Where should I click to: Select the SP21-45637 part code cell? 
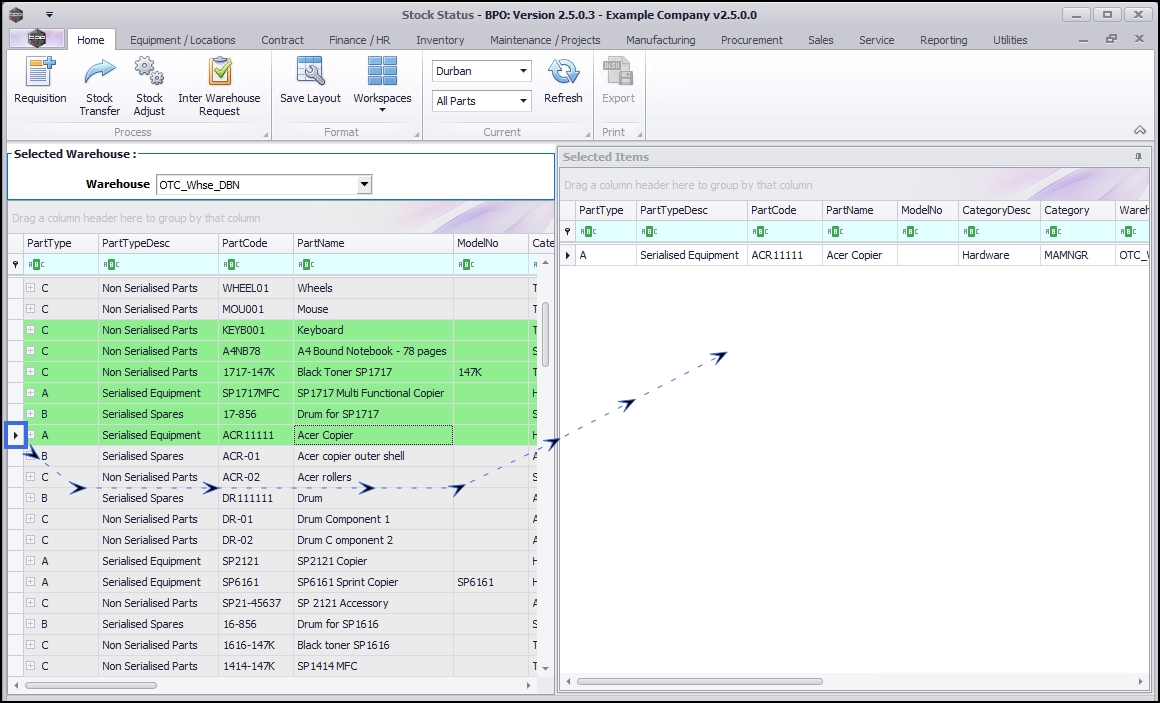click(255, 603)
